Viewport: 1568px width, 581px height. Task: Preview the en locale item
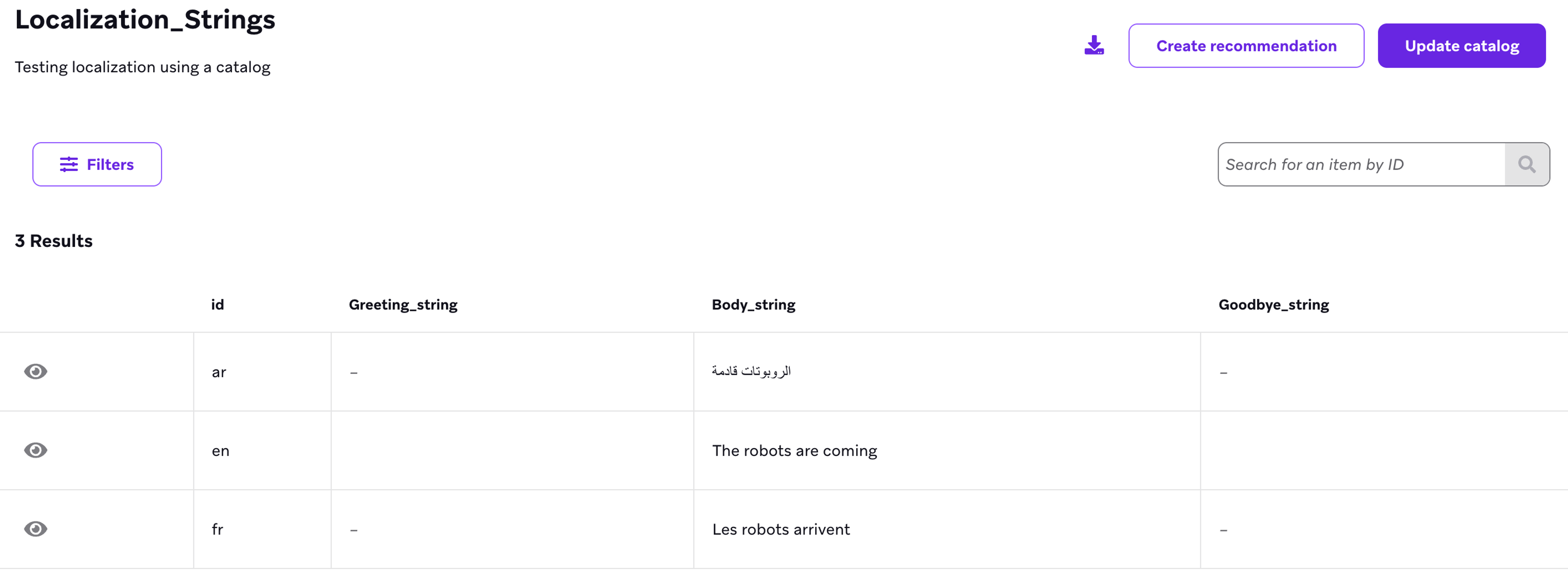[x=36, y=450]
